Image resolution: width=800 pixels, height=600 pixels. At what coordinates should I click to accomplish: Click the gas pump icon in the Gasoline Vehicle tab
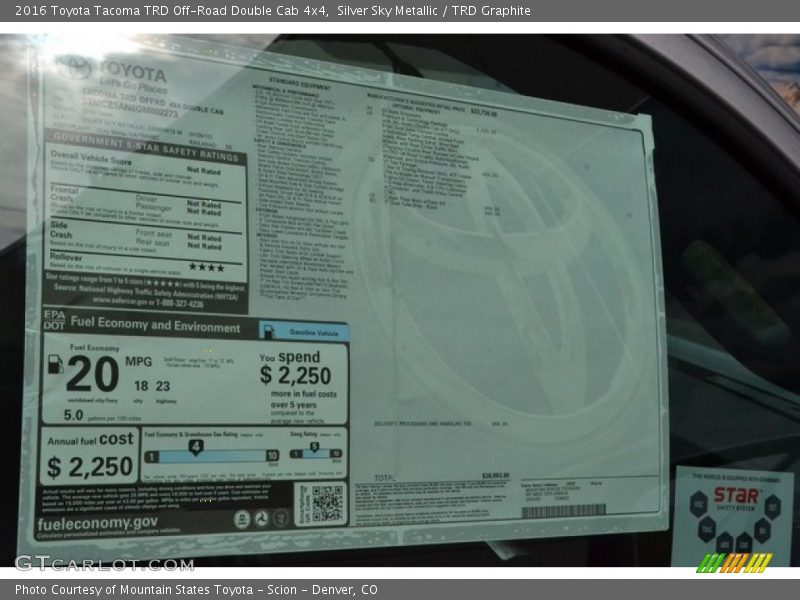click(x=269, y=331)
